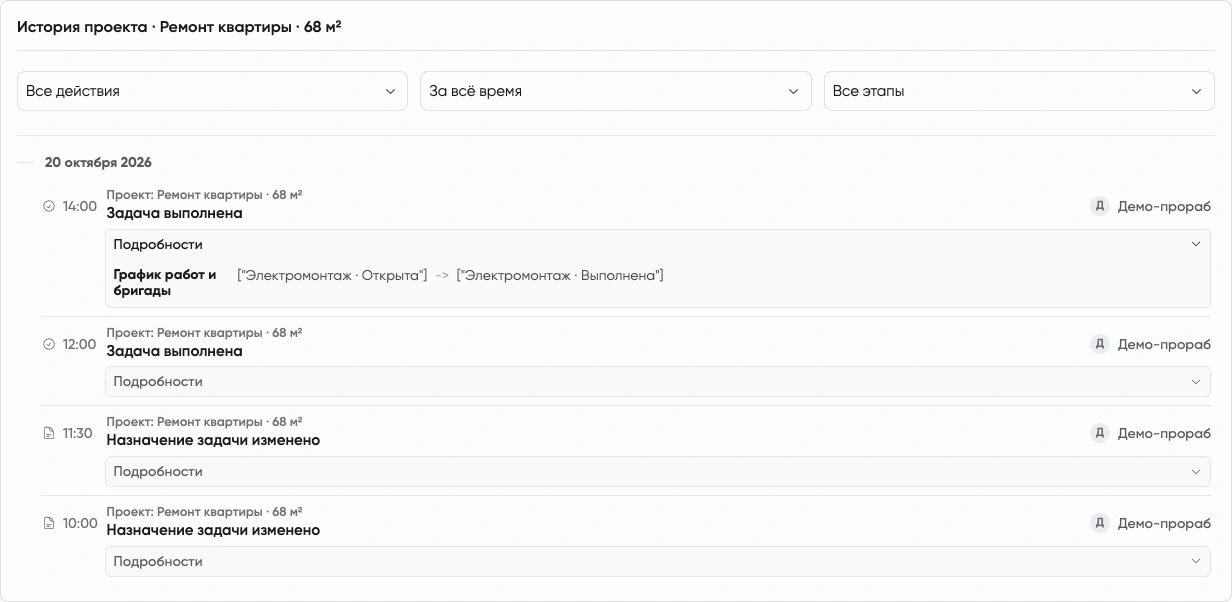Image resolution: width=1232 pixels, height=602 pixels.
Task: Click the checkmark icon beside 14:00 entry
Action: pos(49,206)
